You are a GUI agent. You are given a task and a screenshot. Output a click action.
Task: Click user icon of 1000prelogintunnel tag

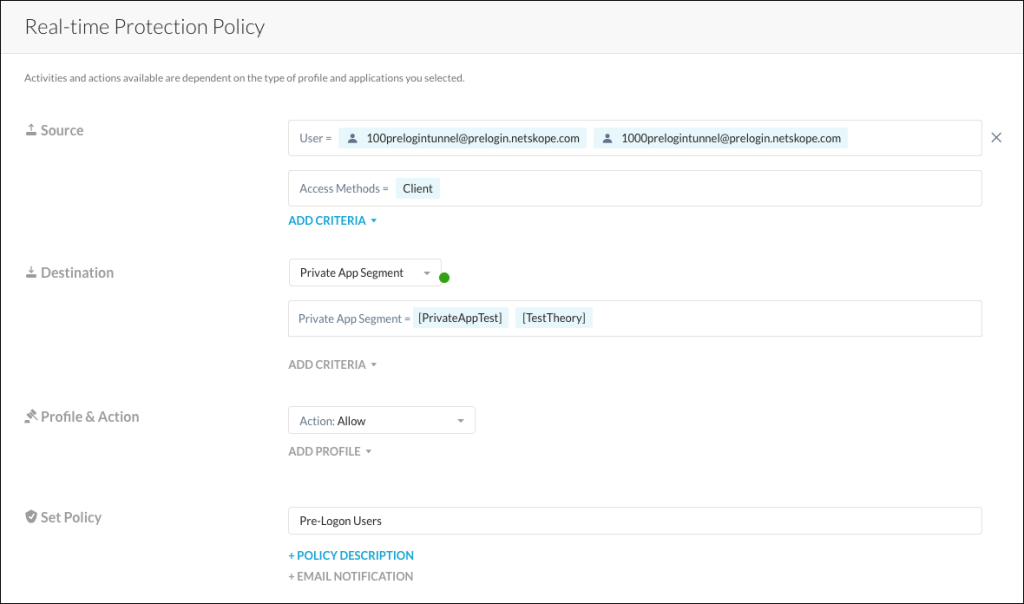(x=607, y=138)
